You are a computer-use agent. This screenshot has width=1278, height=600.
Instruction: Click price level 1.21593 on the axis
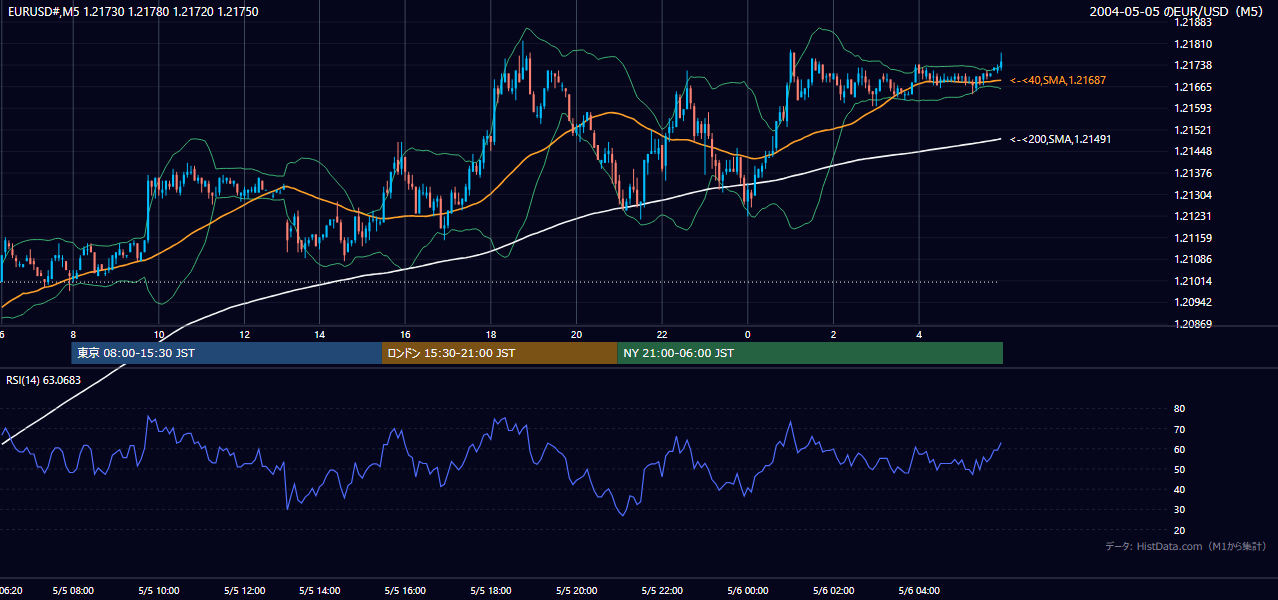coord(1194,108)
